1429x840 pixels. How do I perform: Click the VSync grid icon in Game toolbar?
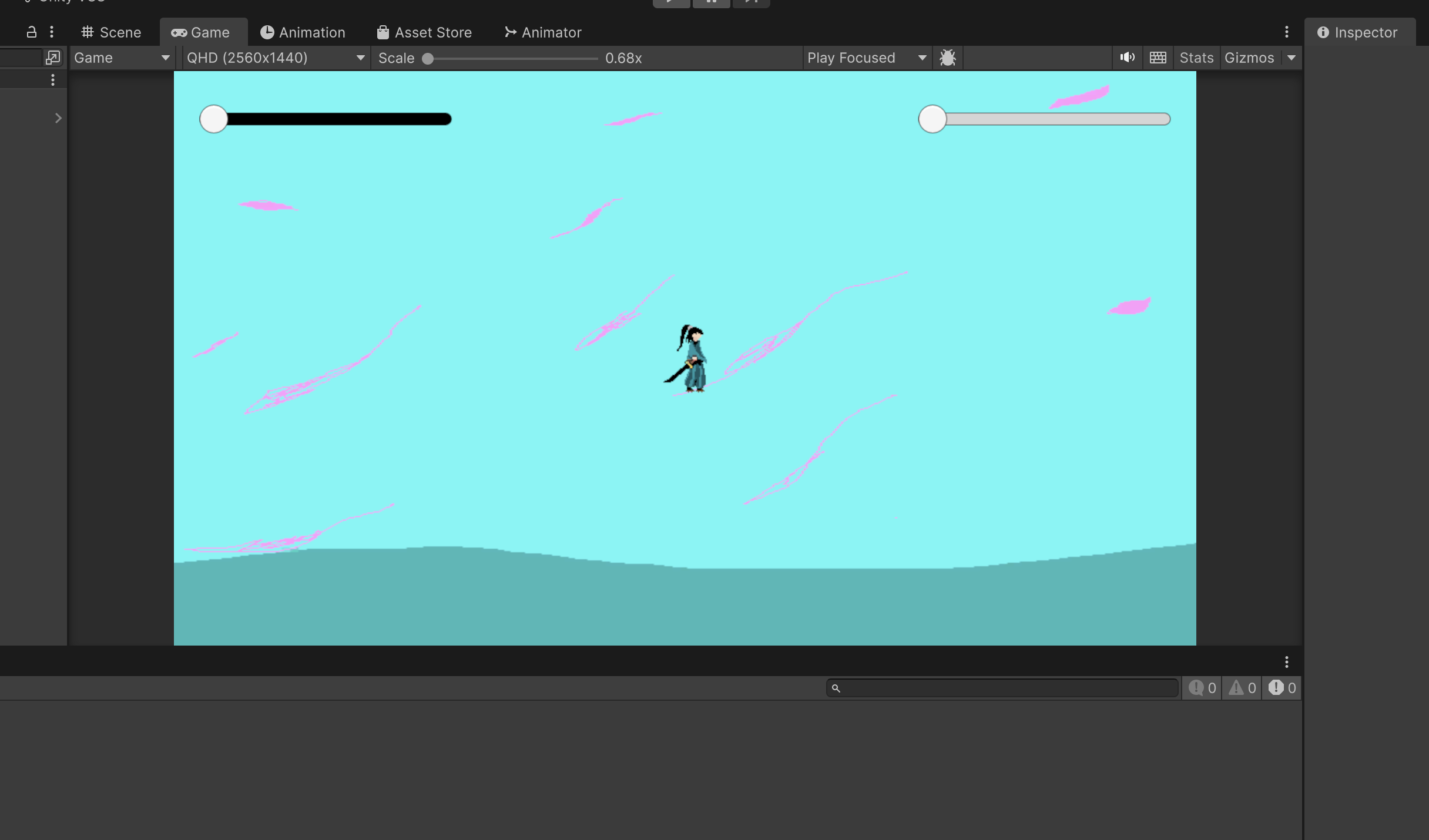[x=1158, y=58]
